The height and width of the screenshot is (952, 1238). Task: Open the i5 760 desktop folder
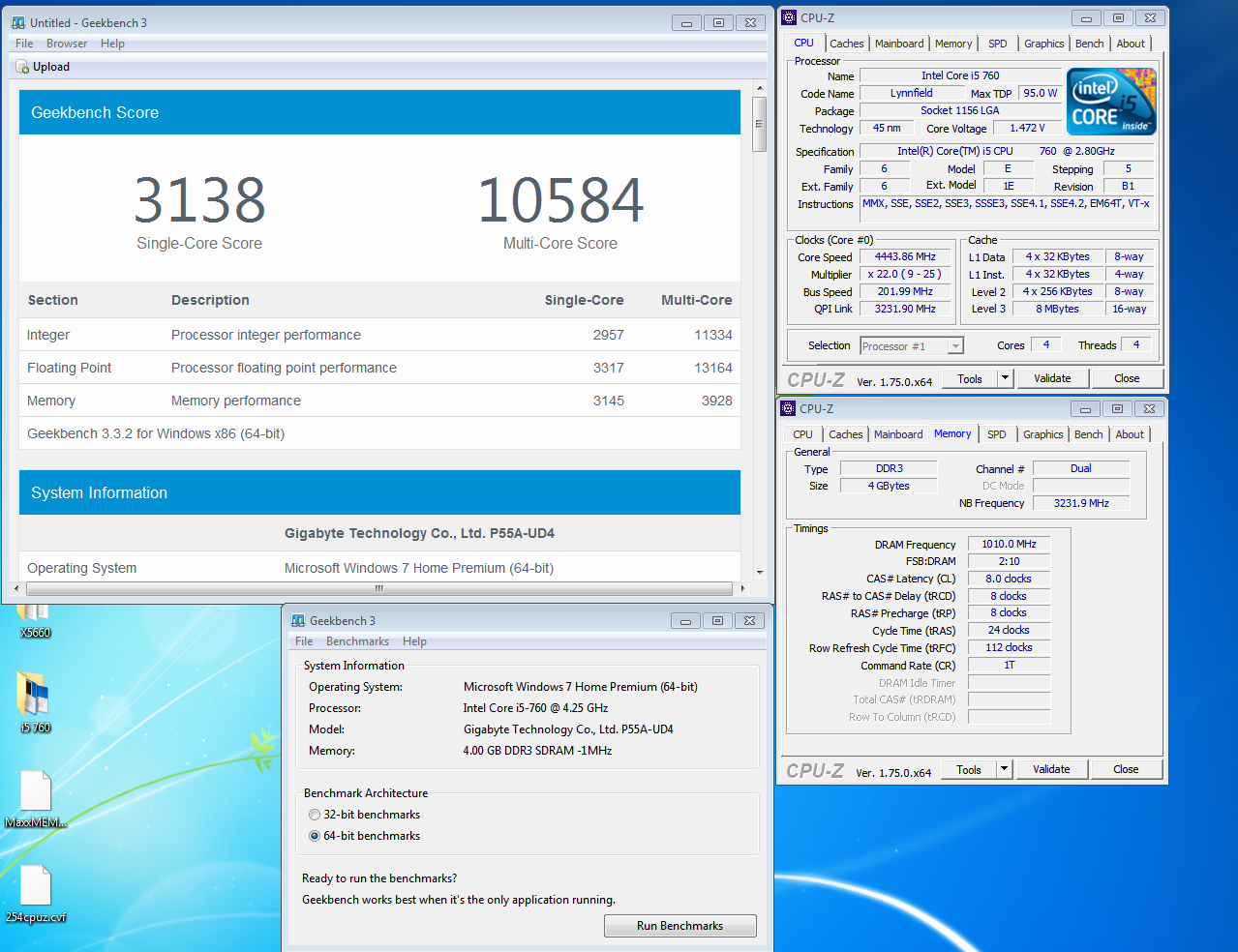click(x=36, y=700)
